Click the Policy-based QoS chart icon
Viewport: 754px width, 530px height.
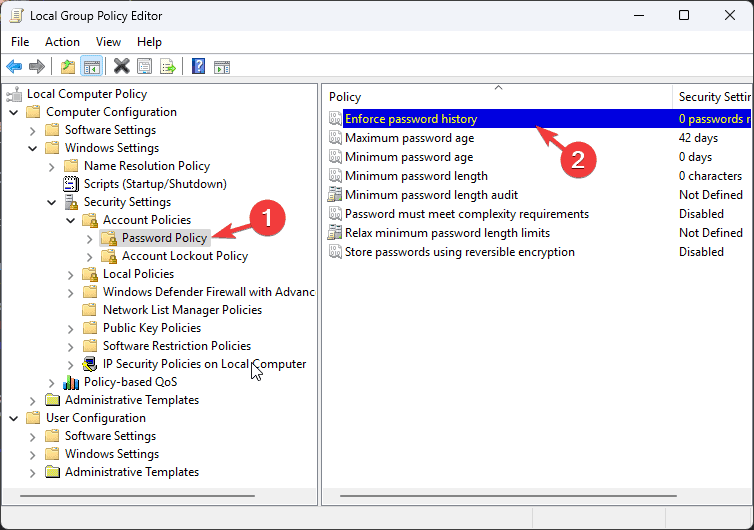(x=71, y=382)
